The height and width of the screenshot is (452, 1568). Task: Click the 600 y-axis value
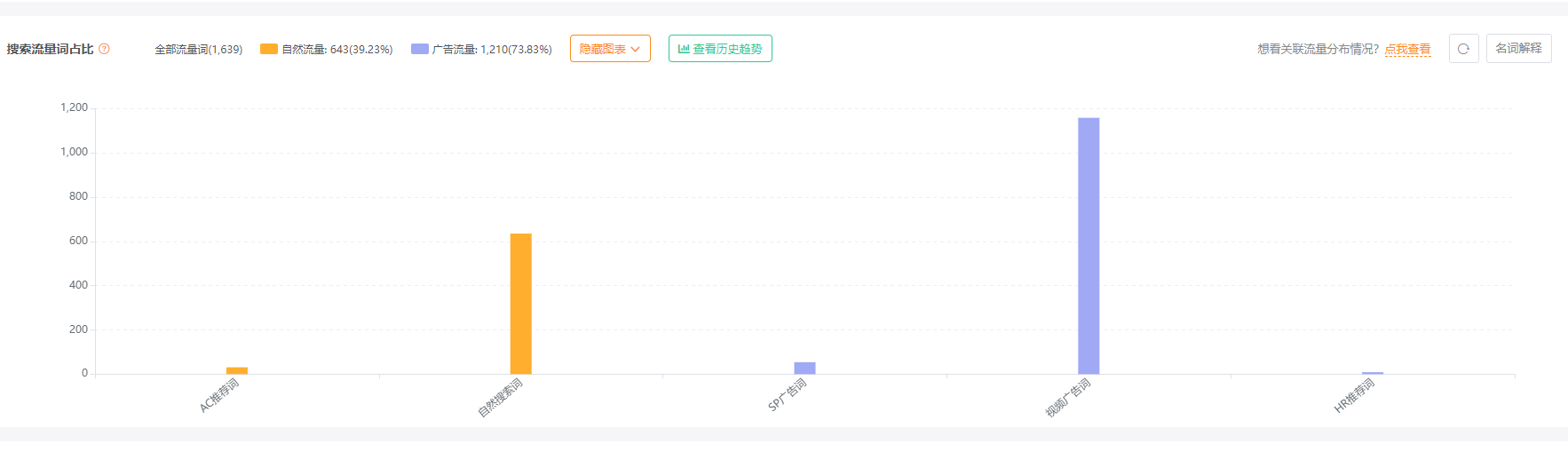pos(78,241)
